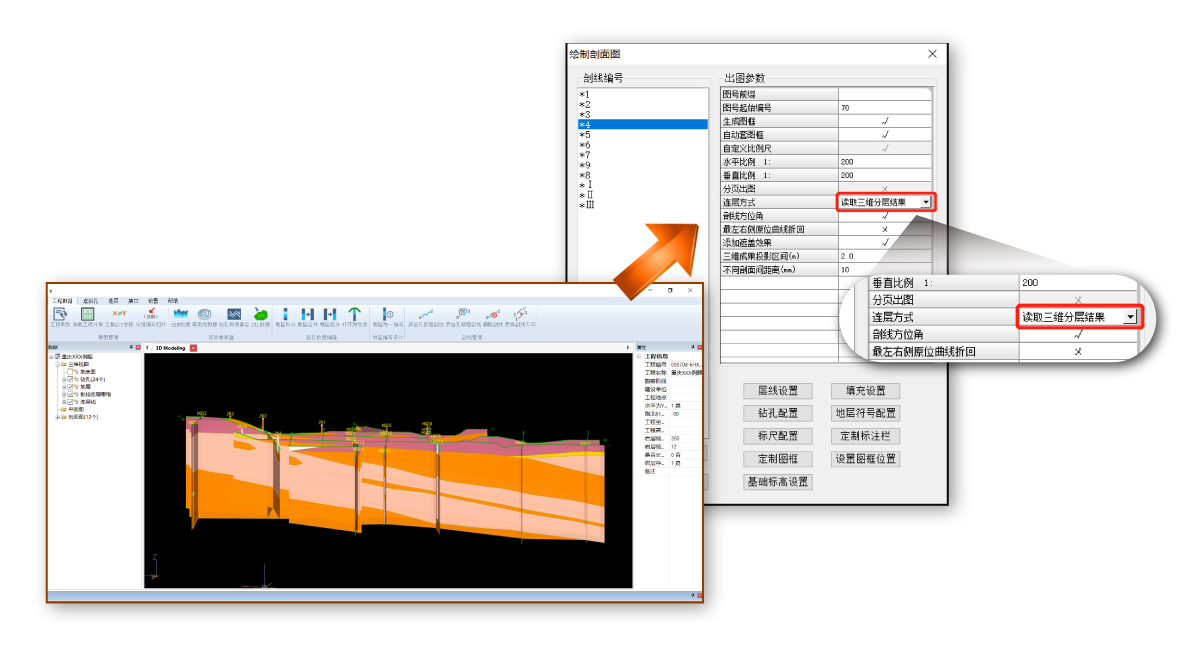The image size is (1202, 660).
Task: Toggle the 地表面 checkbox in tree
Action: click(x=70, y=372)
